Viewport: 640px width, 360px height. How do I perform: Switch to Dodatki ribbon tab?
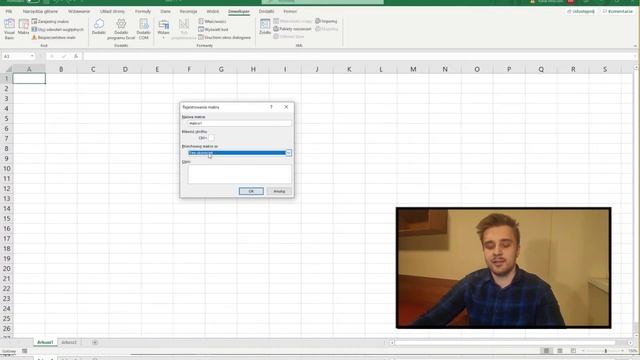[x=266, y=11]
